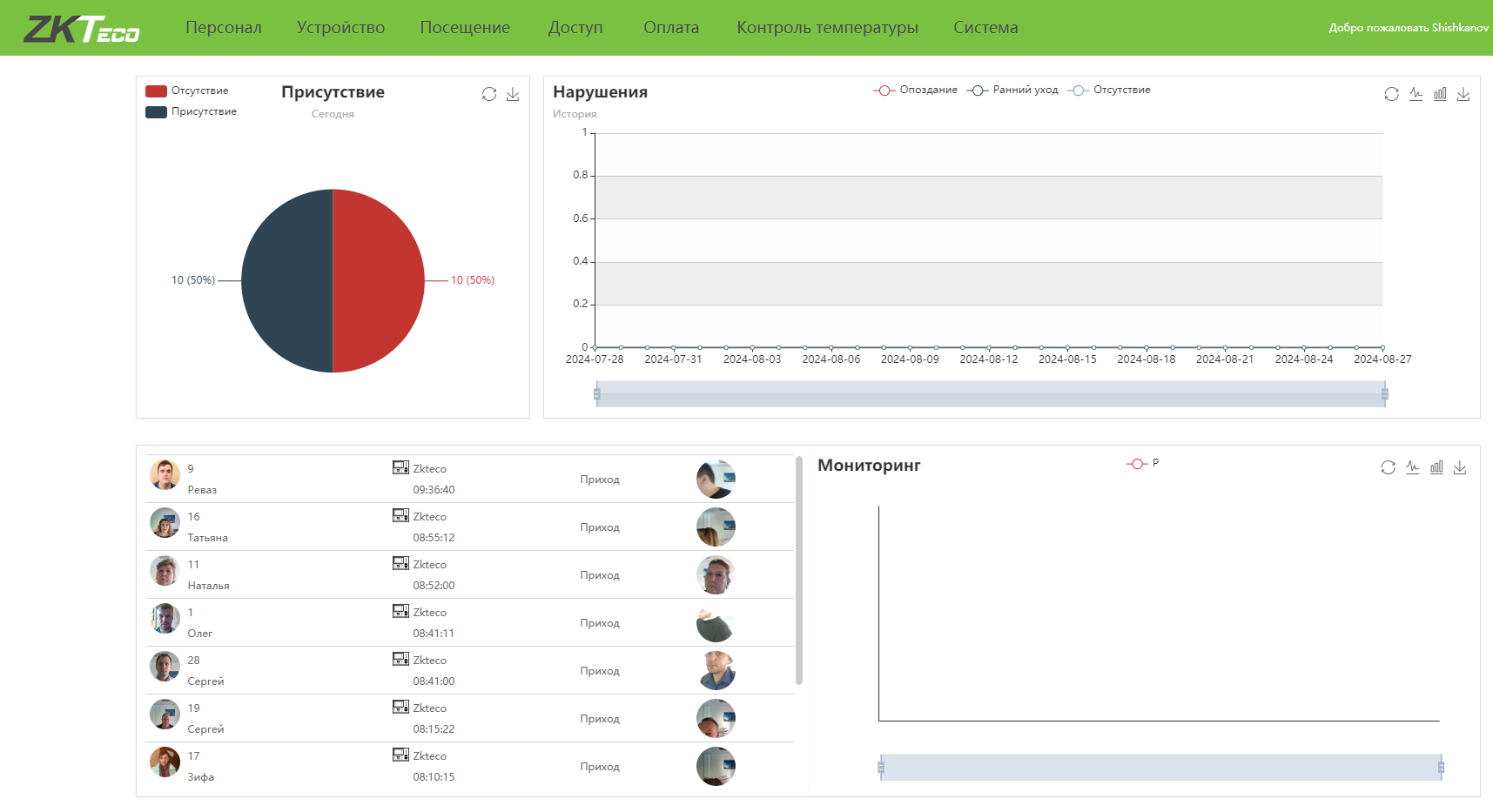Refresh the Нарушения chart

[1391, 94]
